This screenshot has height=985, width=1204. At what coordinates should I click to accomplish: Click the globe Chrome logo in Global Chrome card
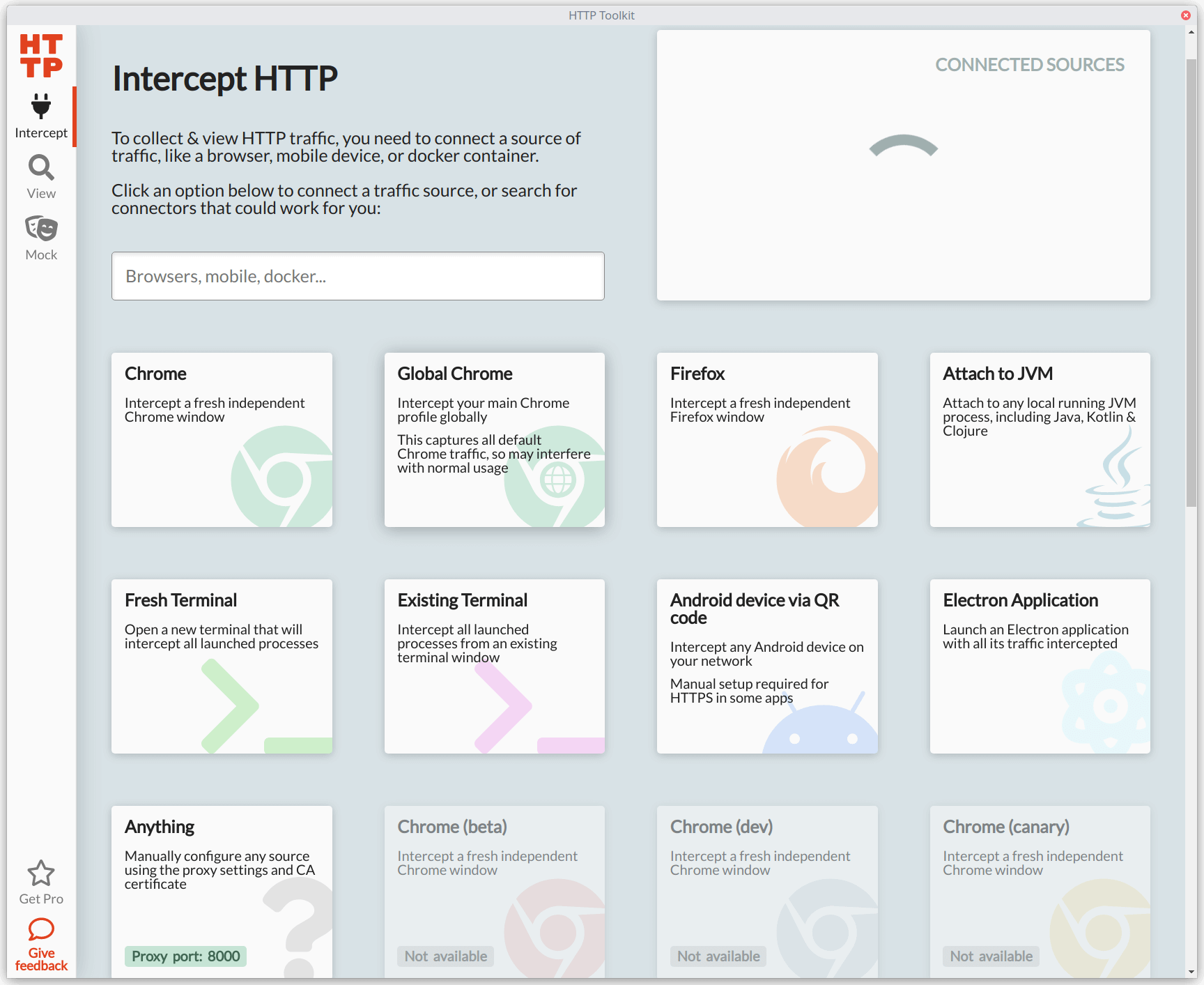coord(555,477)
